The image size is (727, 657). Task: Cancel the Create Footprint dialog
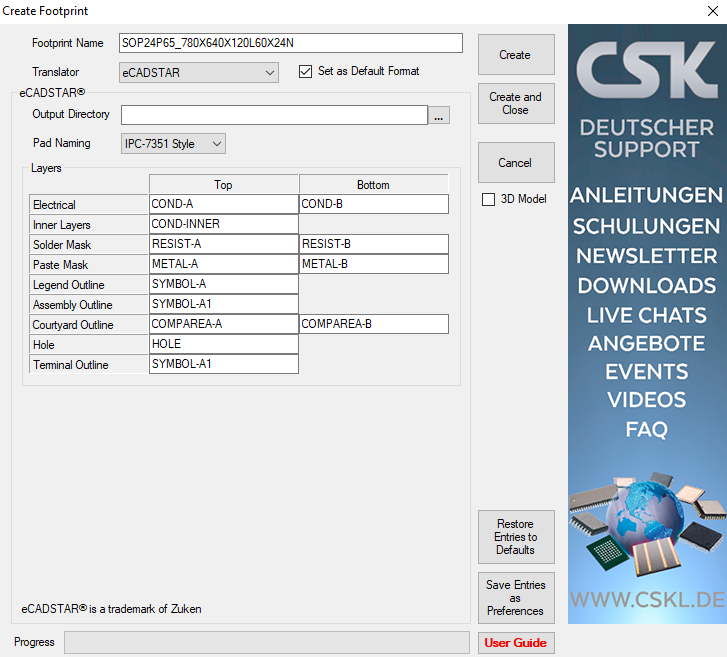(x=516, y=163)
